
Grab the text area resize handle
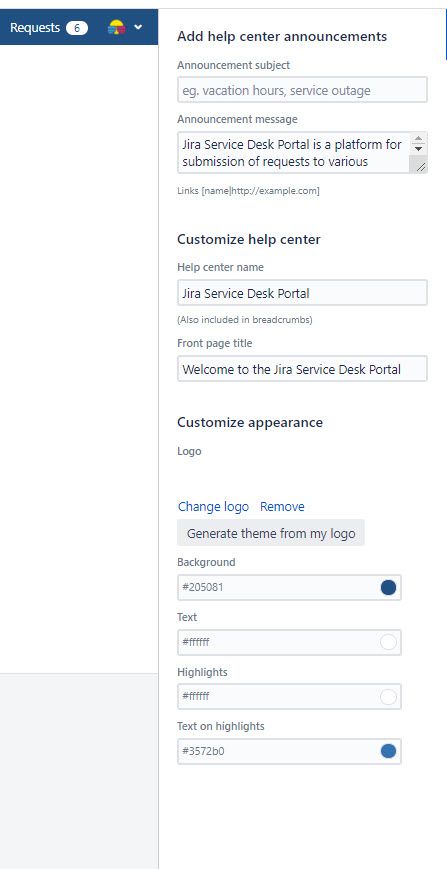point(420,166)
